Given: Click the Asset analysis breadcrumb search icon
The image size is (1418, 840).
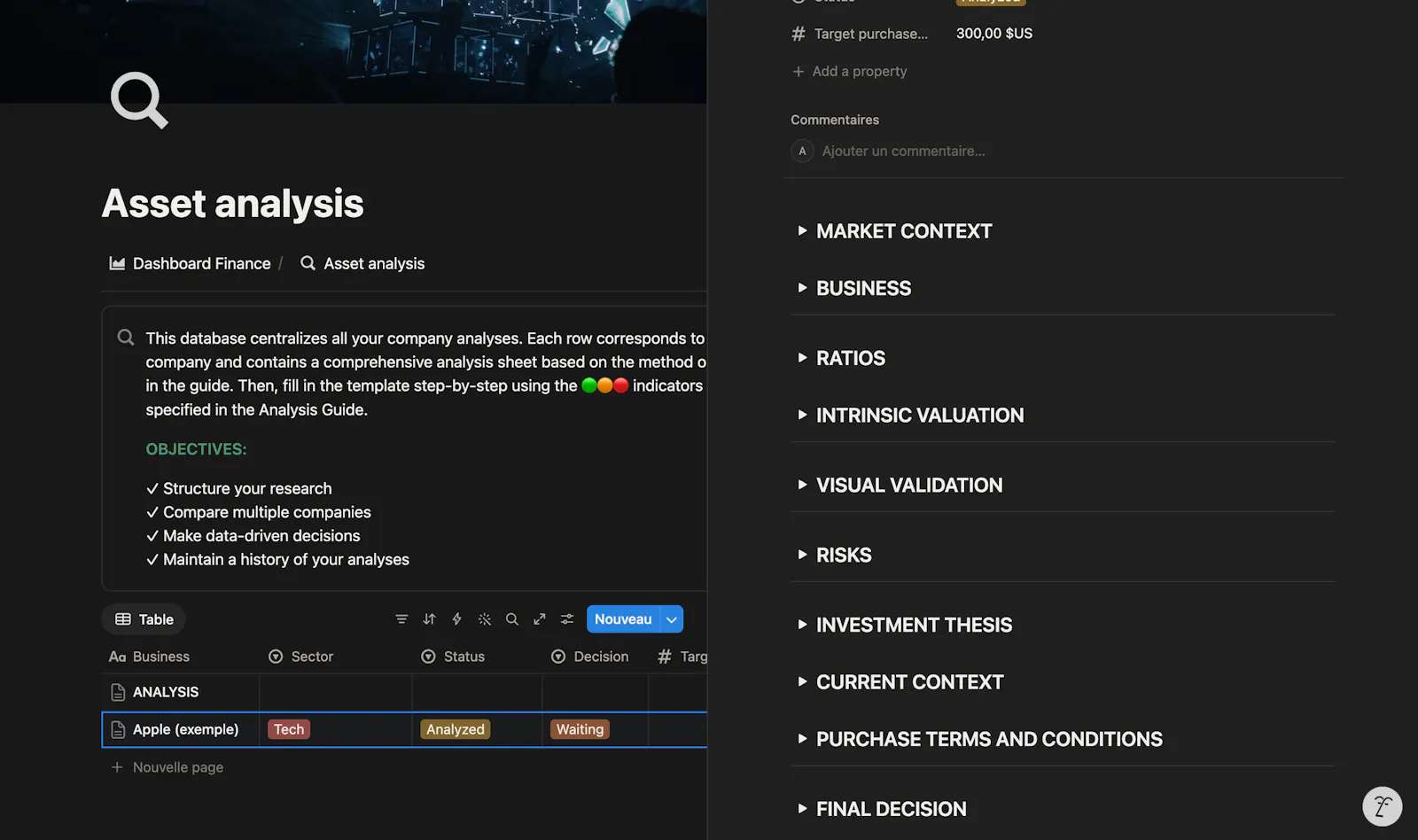Looking at the screenshot, I should [308, 263].
